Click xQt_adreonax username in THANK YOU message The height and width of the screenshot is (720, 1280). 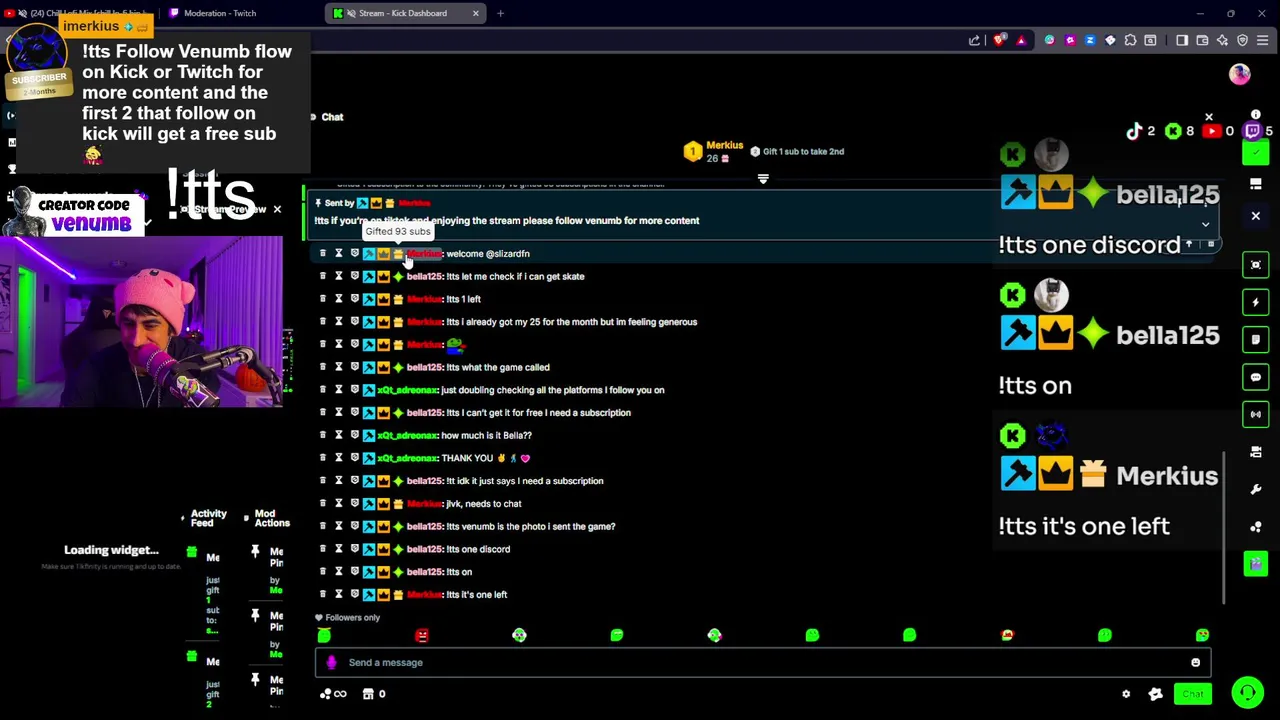click(x=407, y=458)
